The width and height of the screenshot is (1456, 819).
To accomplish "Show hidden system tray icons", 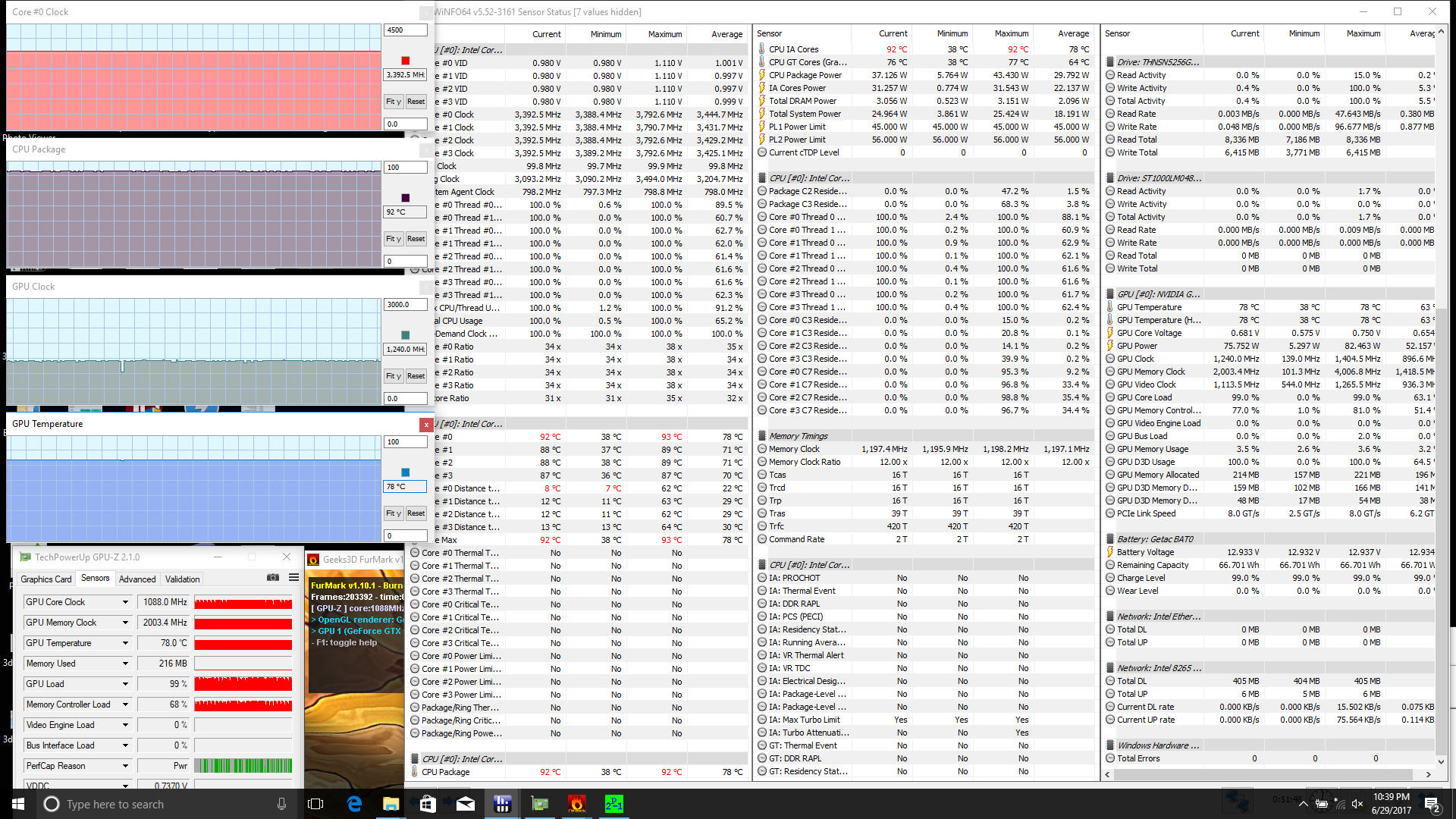I will [1303, 804].
